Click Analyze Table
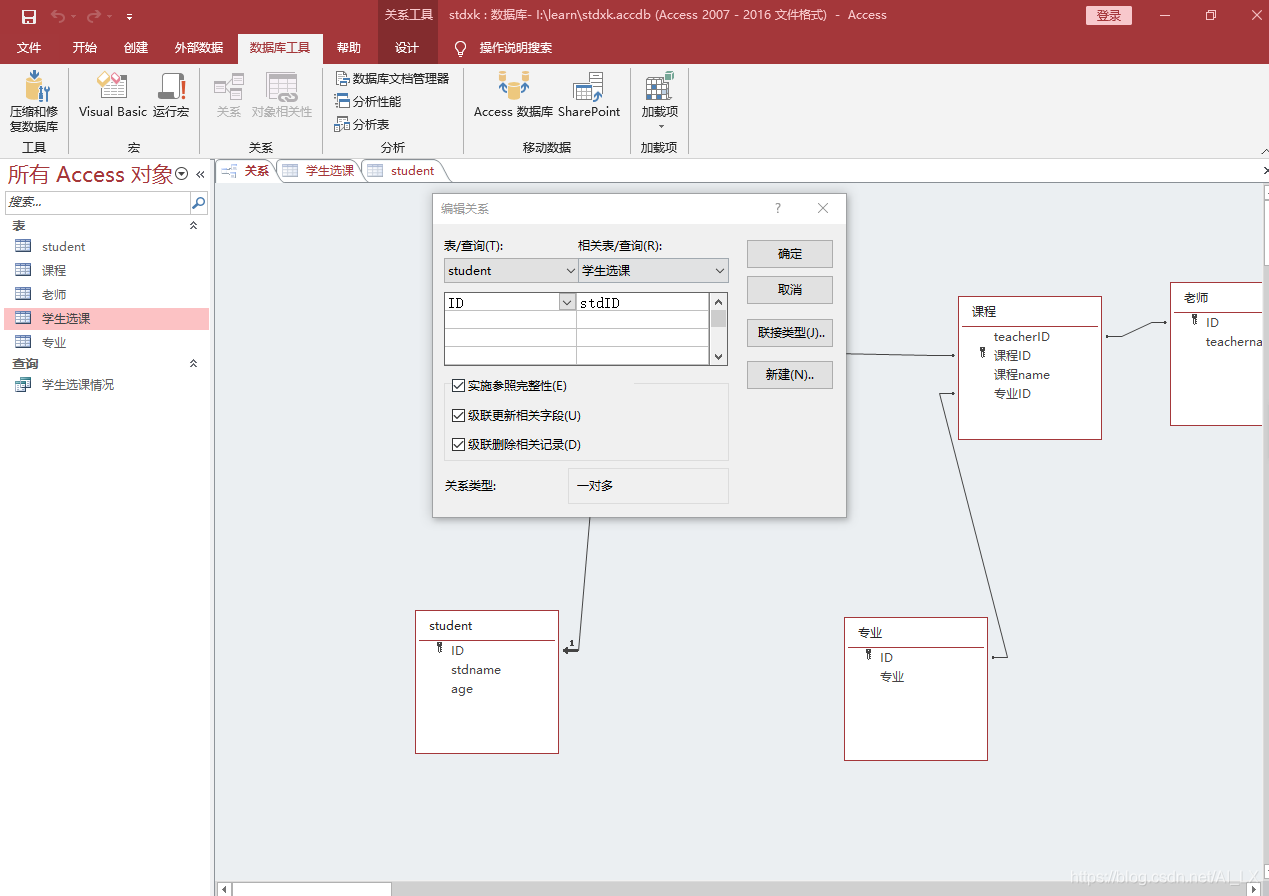 (362, 124)
